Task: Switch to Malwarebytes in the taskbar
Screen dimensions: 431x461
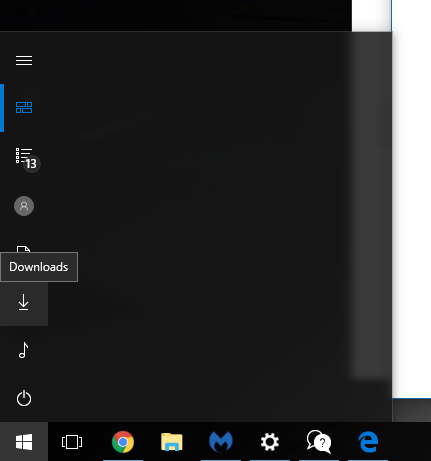Action: (x=221, y=442)
